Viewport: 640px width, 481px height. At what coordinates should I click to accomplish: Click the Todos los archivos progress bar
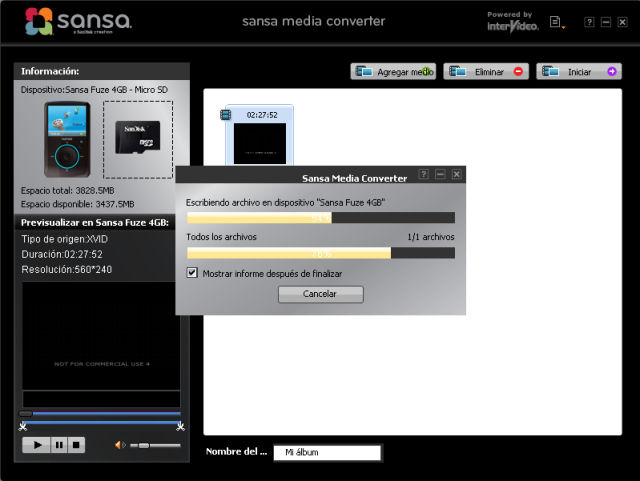321,253
